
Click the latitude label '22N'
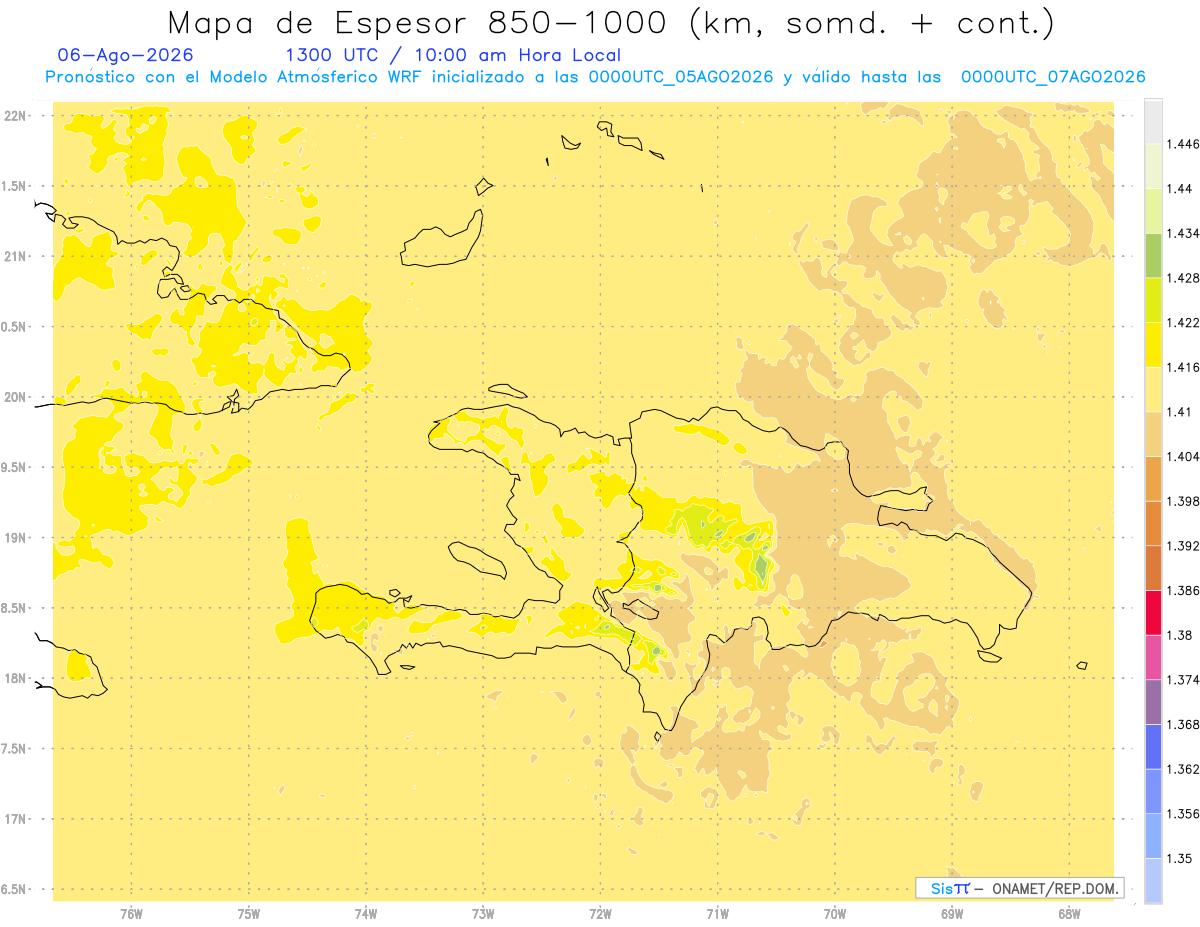coord(14,115)
